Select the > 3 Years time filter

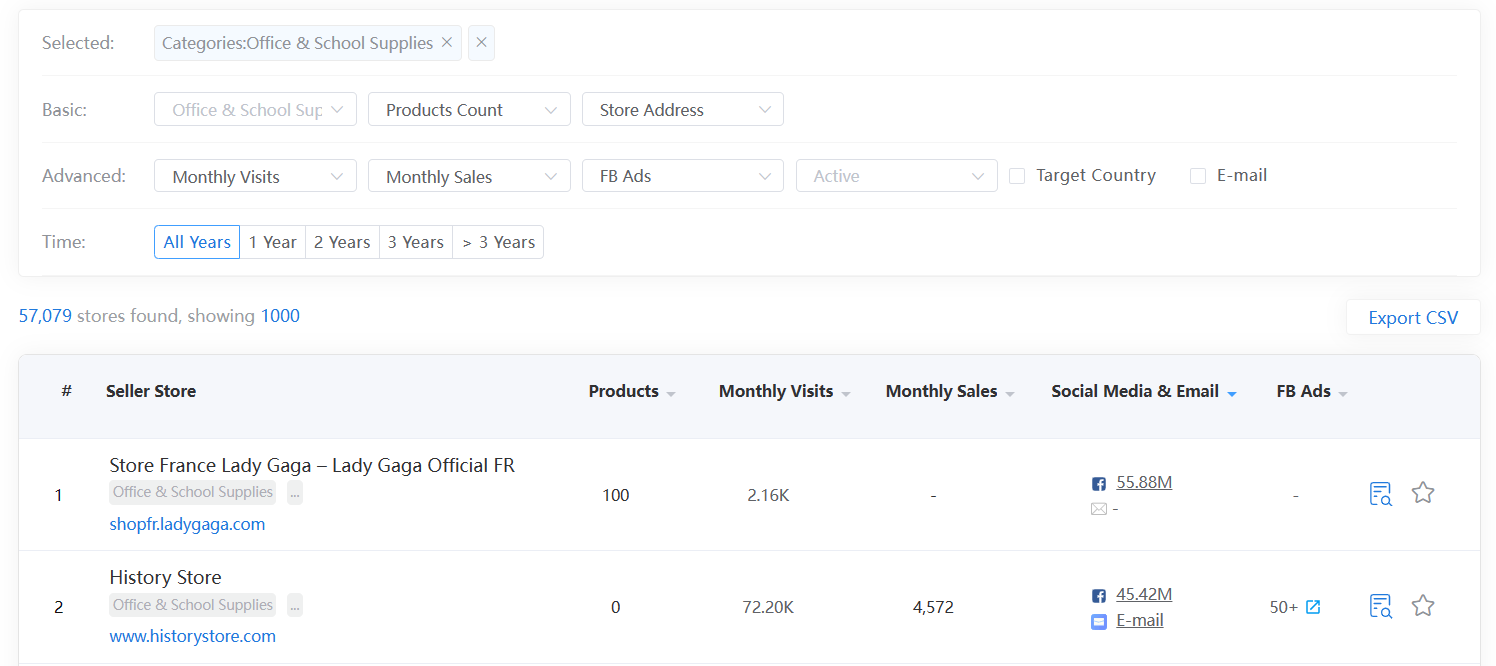(497, 241)
